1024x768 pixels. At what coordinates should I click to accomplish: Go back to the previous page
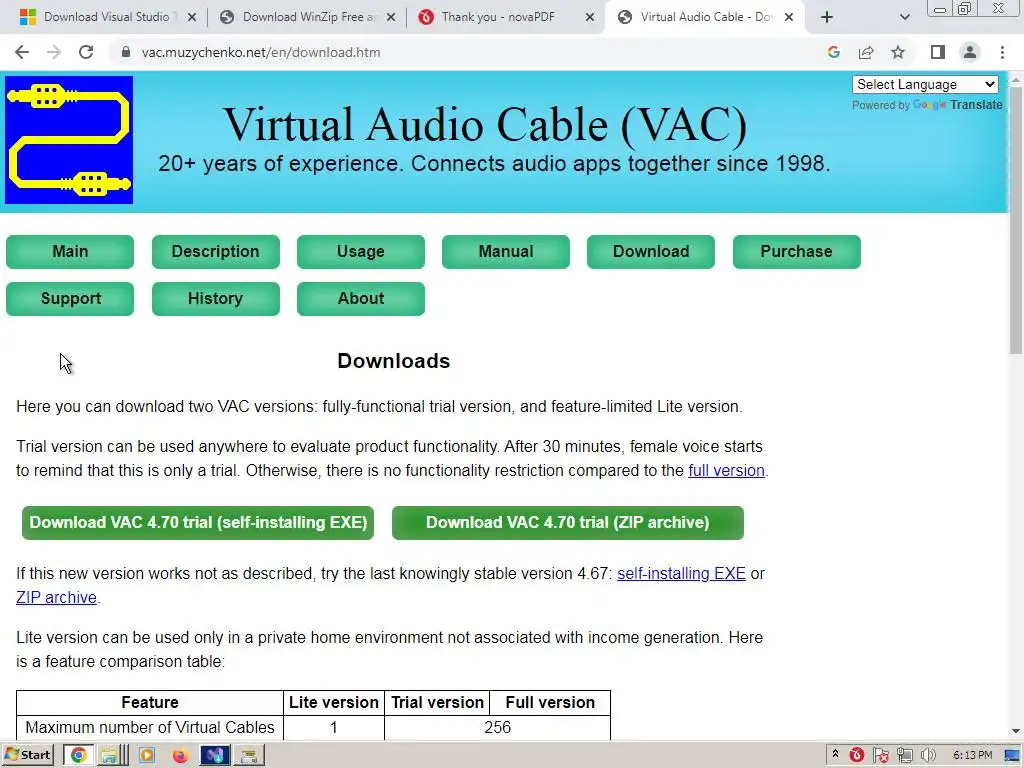point(22,52)
